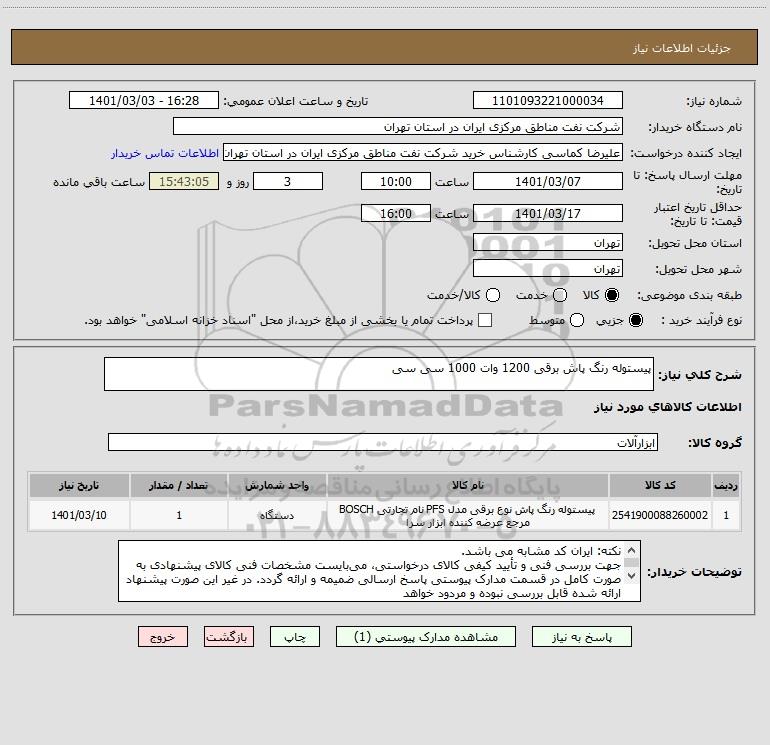The width and height of the screenshot is (770, 745).
Task: Click price validity date 1401/03/17
Action: 548,214
